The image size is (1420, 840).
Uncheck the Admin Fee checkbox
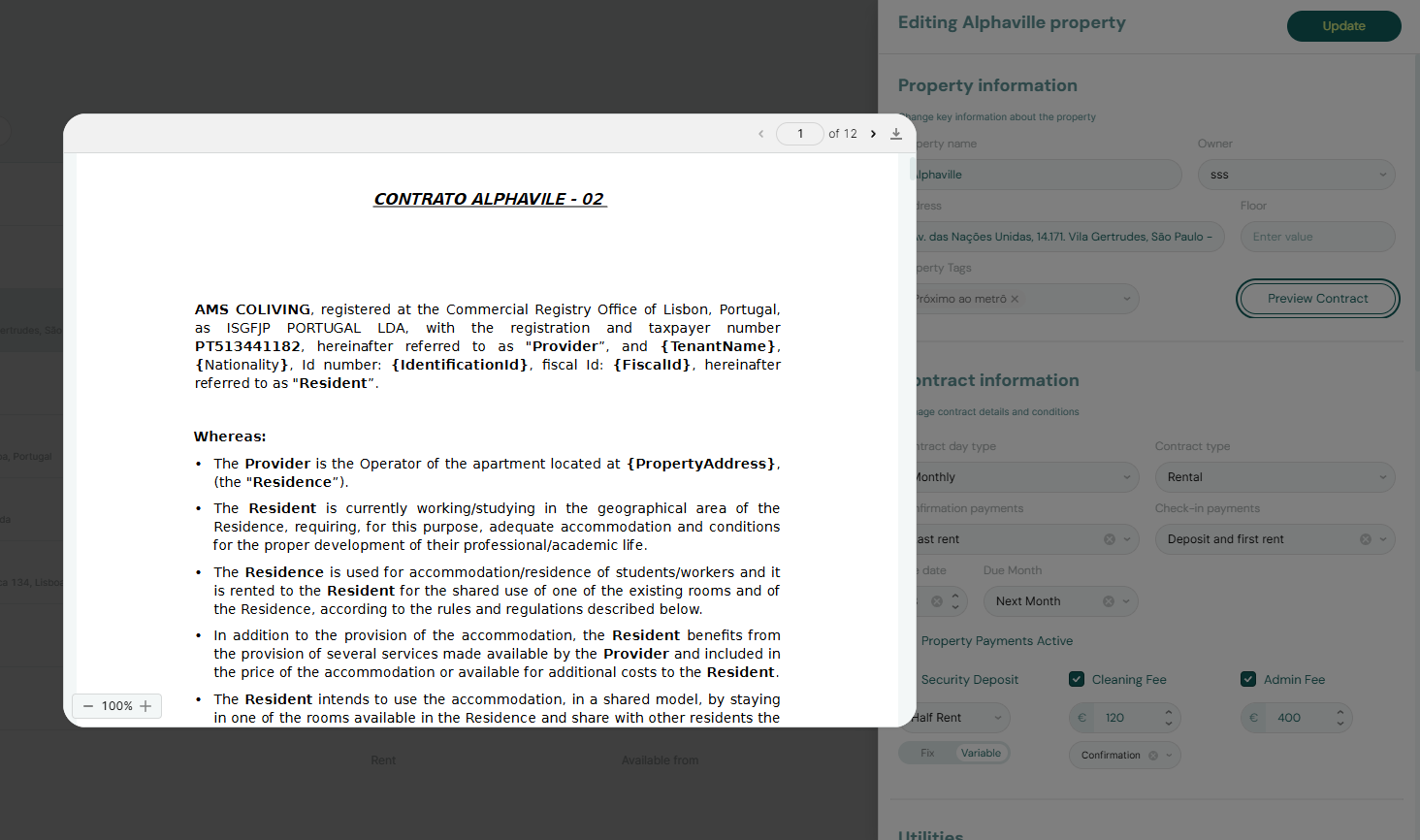[1248, 679]
